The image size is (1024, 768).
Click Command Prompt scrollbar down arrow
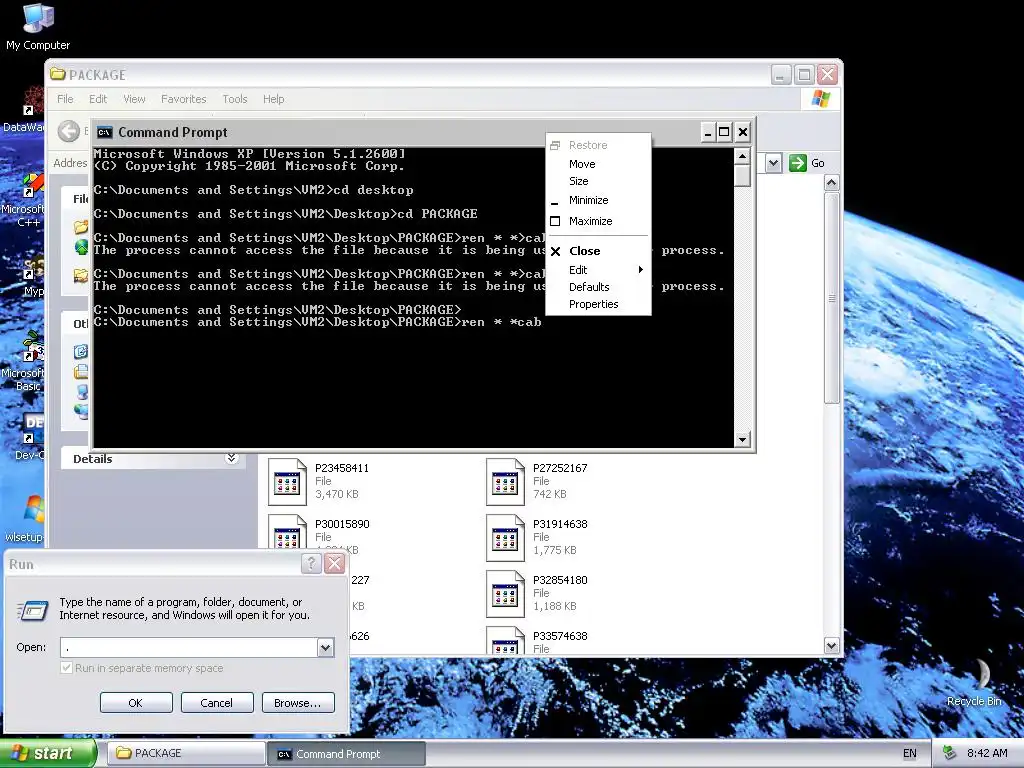[x=742, y=440]
